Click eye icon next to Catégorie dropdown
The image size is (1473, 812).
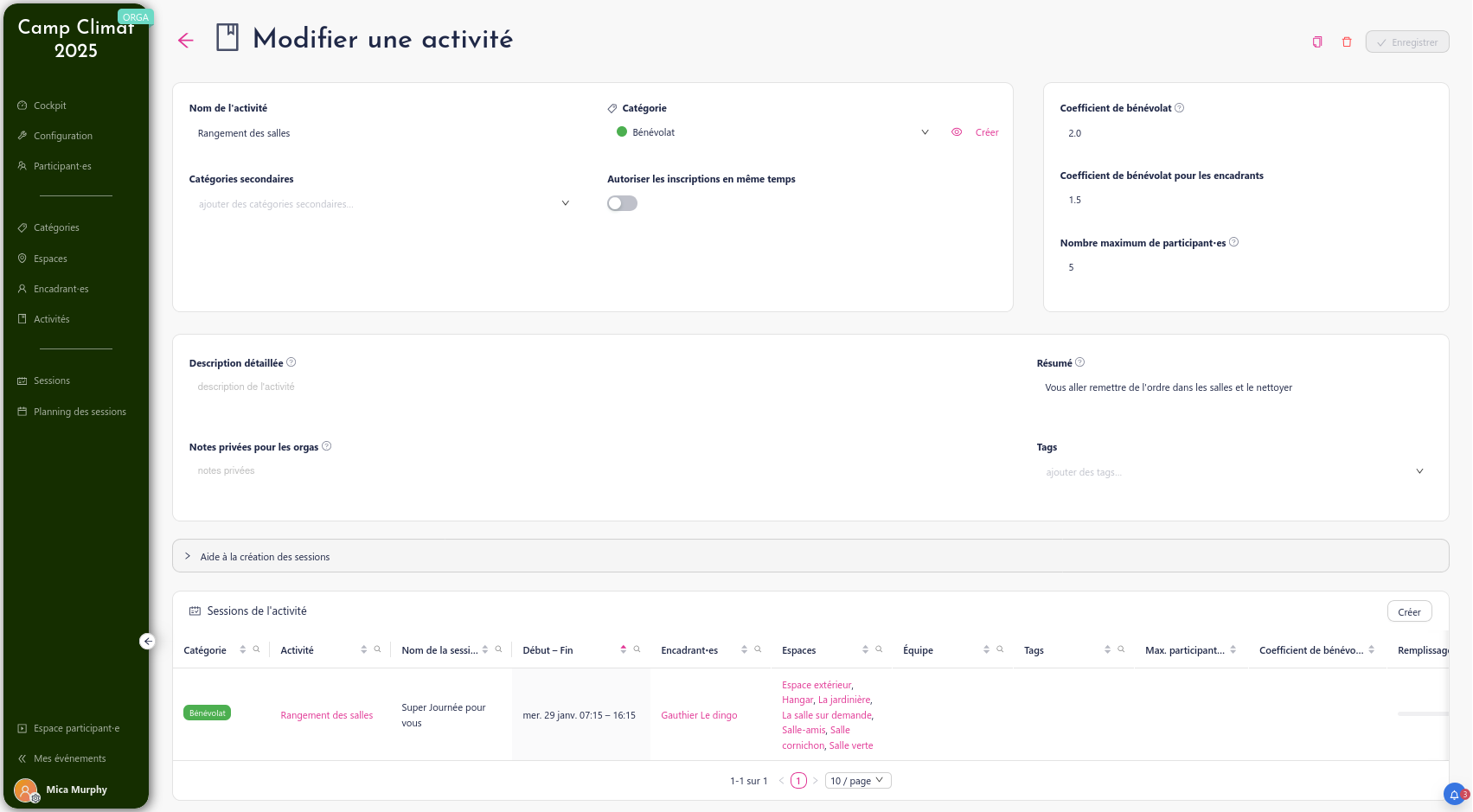pyautogui.click(x=957, y=132)
